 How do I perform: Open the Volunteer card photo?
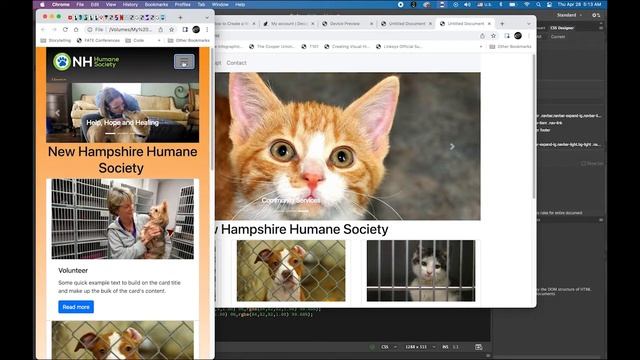[122, 219]
